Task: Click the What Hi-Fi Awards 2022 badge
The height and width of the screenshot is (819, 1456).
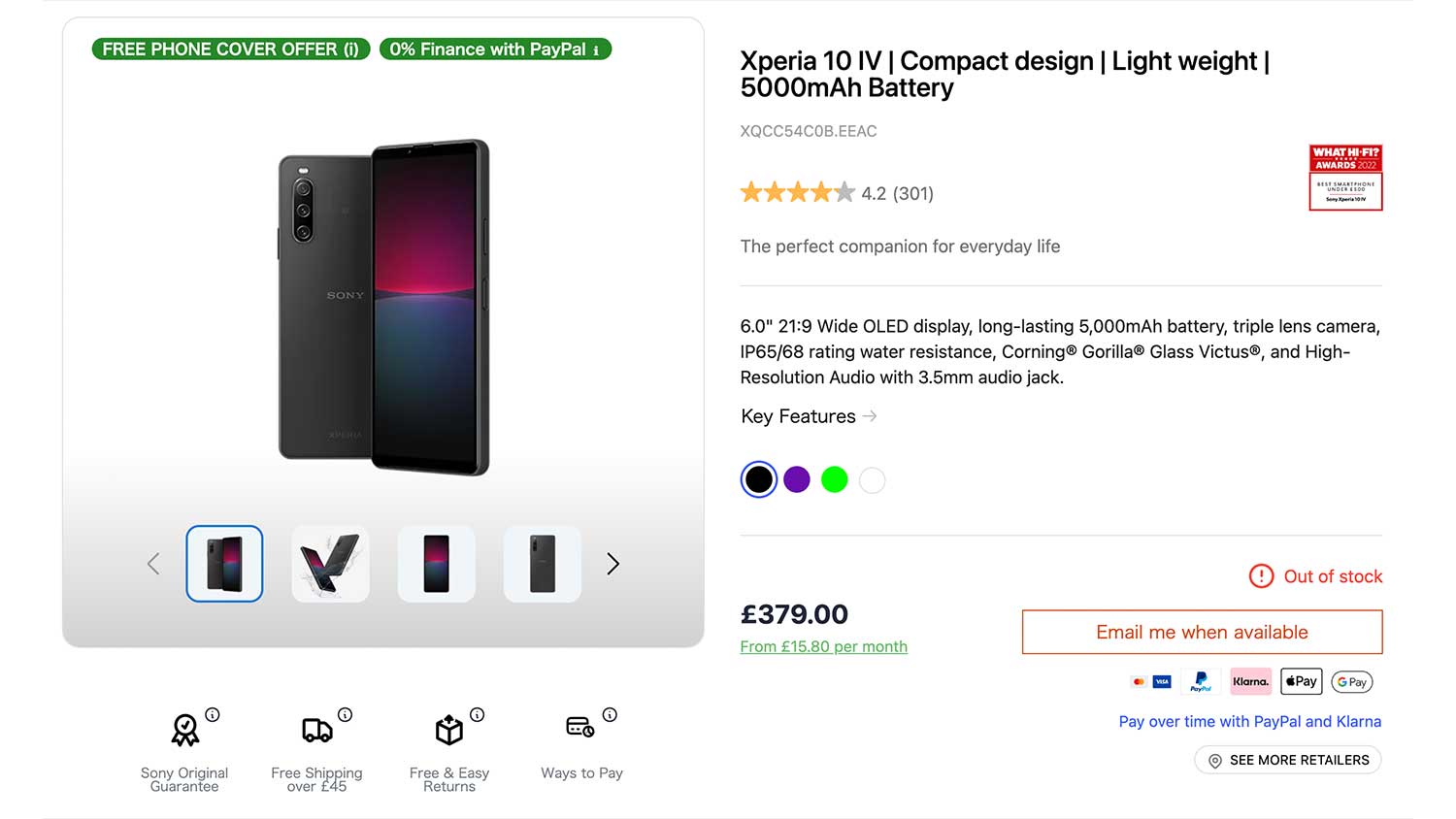Action: point(1345,178)
